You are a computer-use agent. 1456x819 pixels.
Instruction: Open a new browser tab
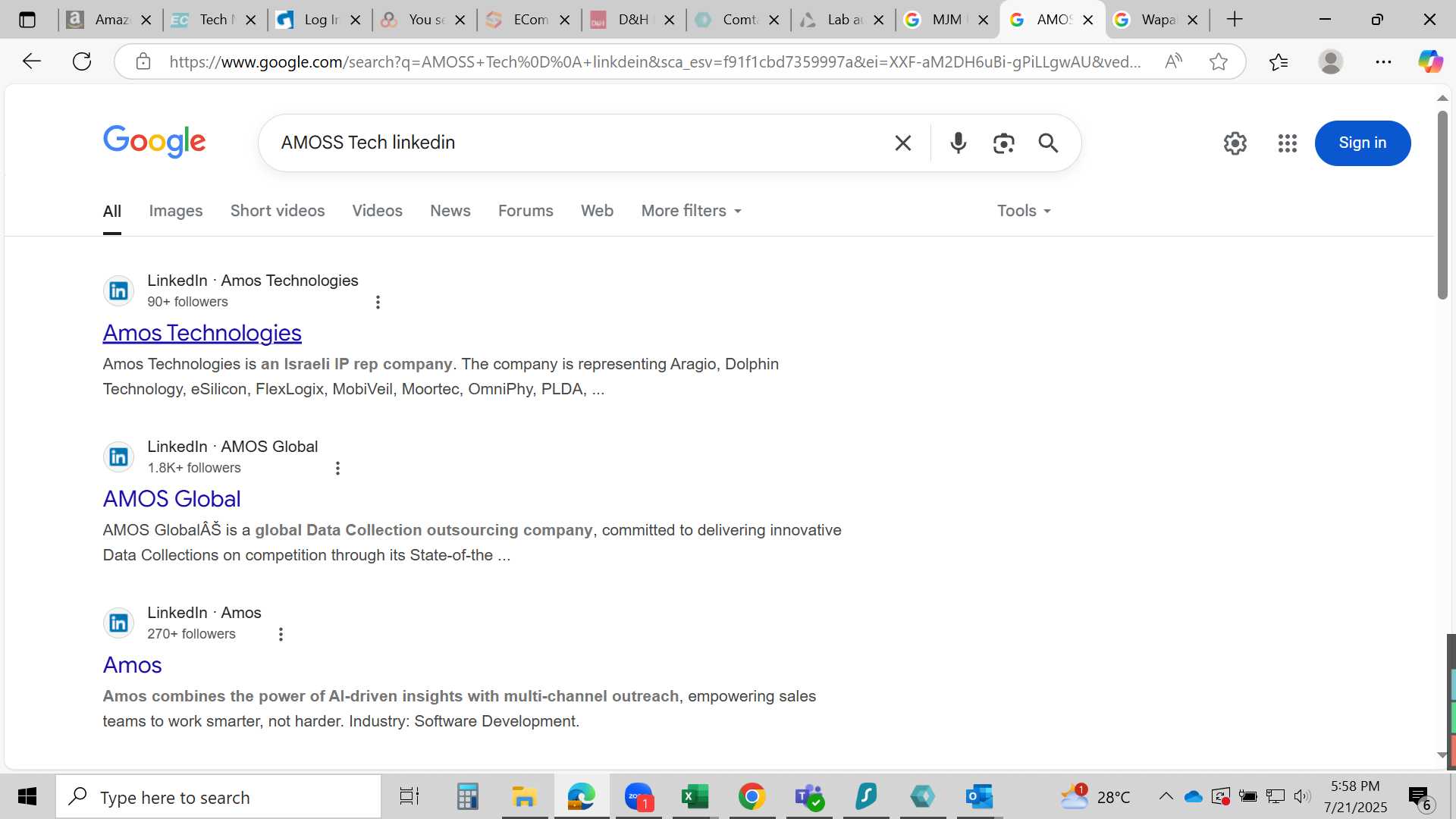click(x=1235, y=20)
